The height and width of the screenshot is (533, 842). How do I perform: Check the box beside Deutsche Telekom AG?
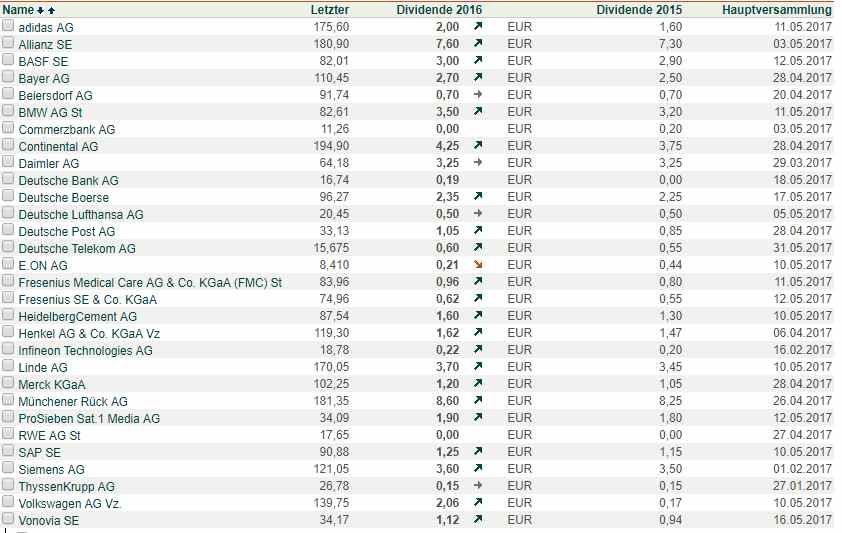click(8, 247)
